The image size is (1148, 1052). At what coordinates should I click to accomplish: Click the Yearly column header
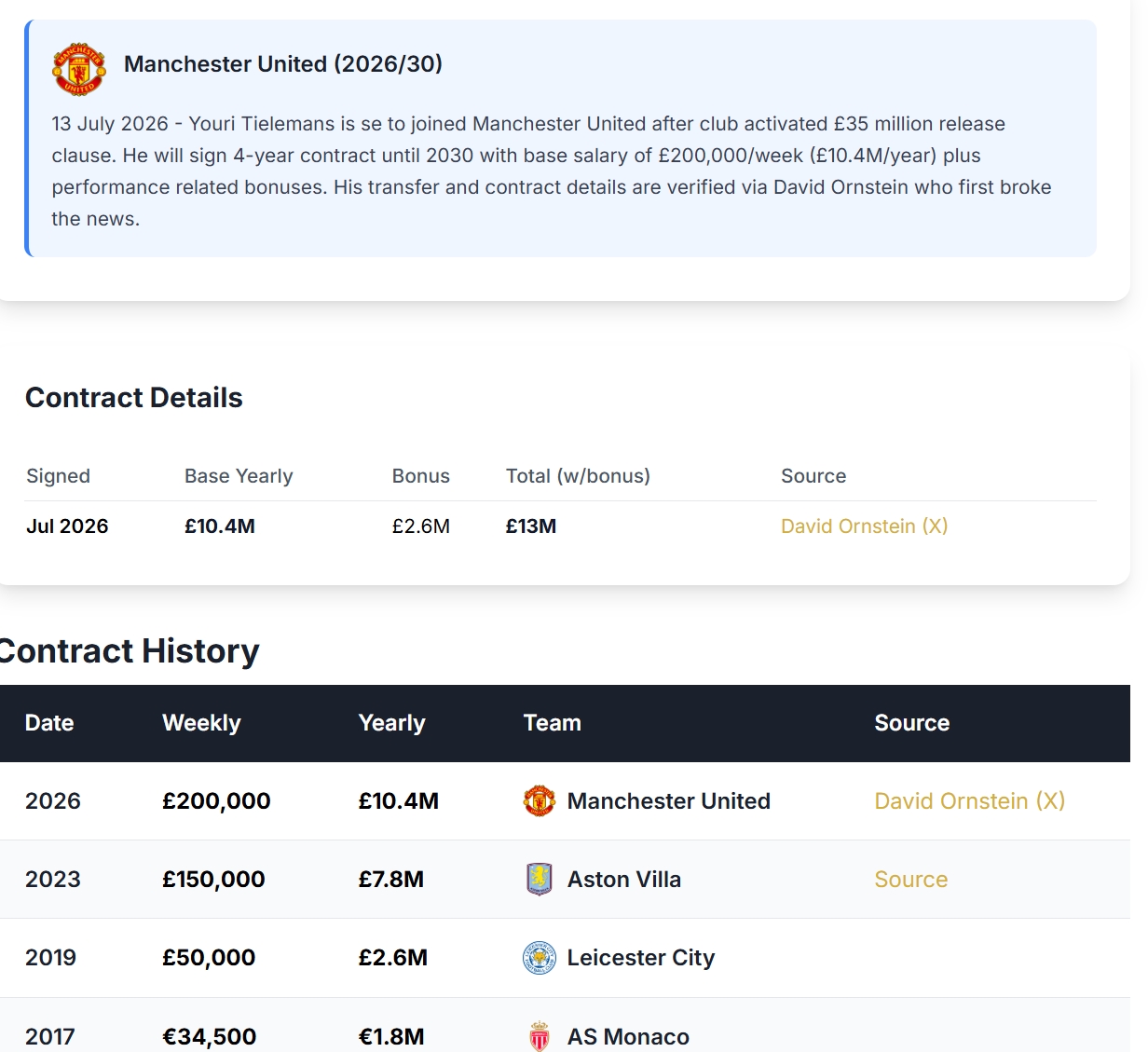(391, 723)
